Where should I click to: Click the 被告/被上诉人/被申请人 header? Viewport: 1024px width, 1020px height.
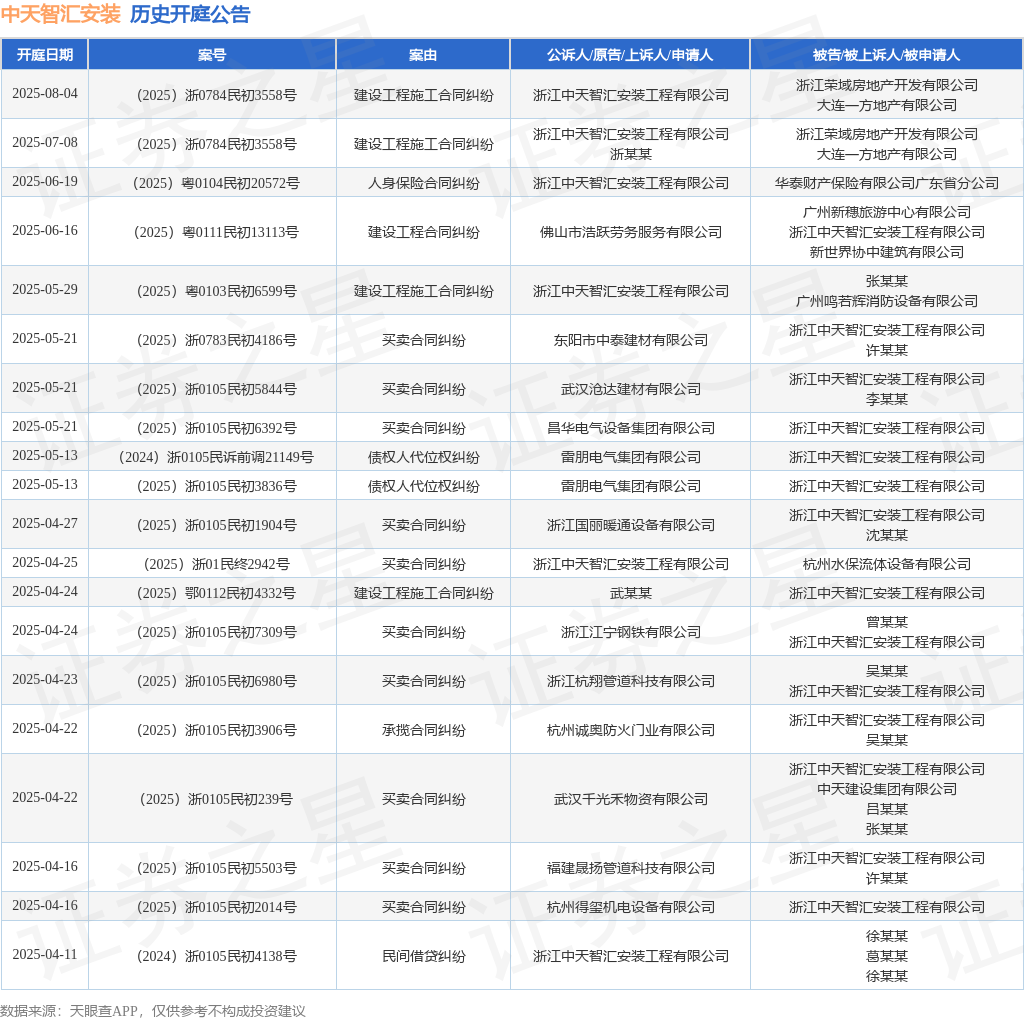tap(886, 55)
